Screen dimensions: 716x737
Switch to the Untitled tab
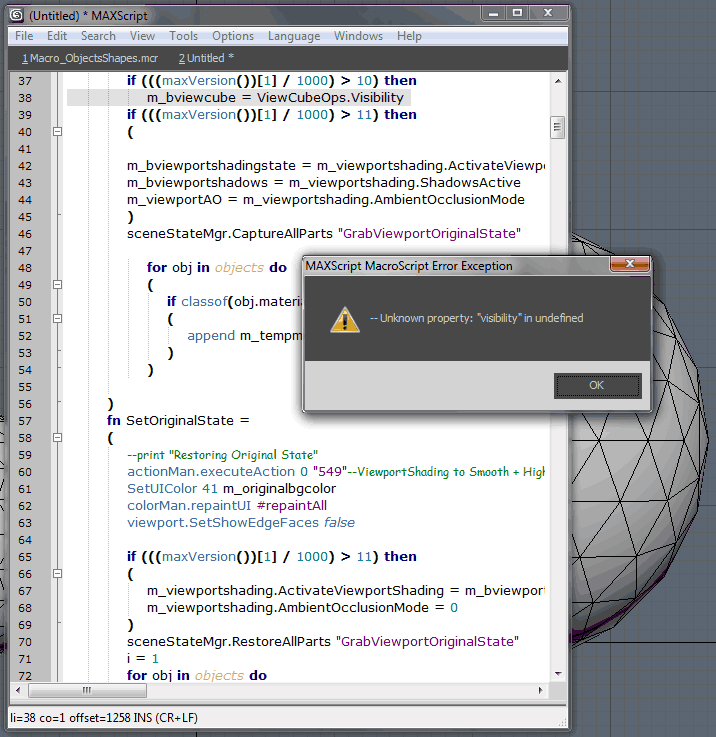pyautogui.click(x=206, y=58)
